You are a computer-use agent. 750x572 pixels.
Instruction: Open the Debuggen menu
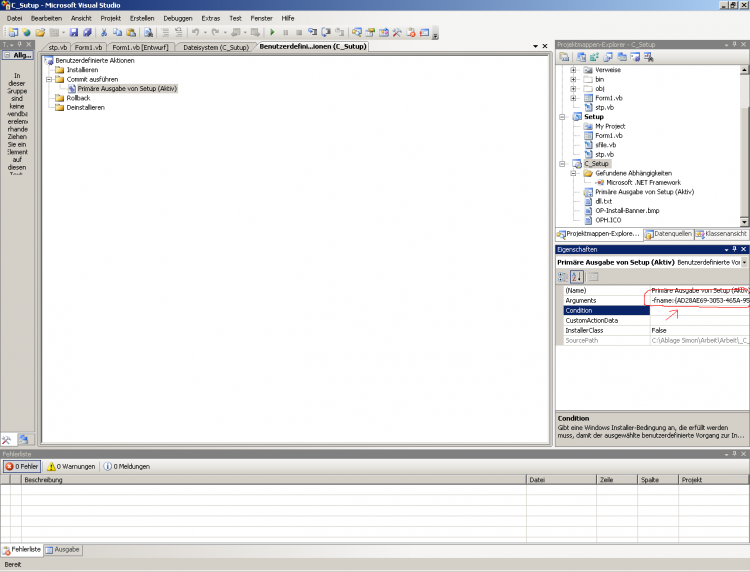click(178, 18)
